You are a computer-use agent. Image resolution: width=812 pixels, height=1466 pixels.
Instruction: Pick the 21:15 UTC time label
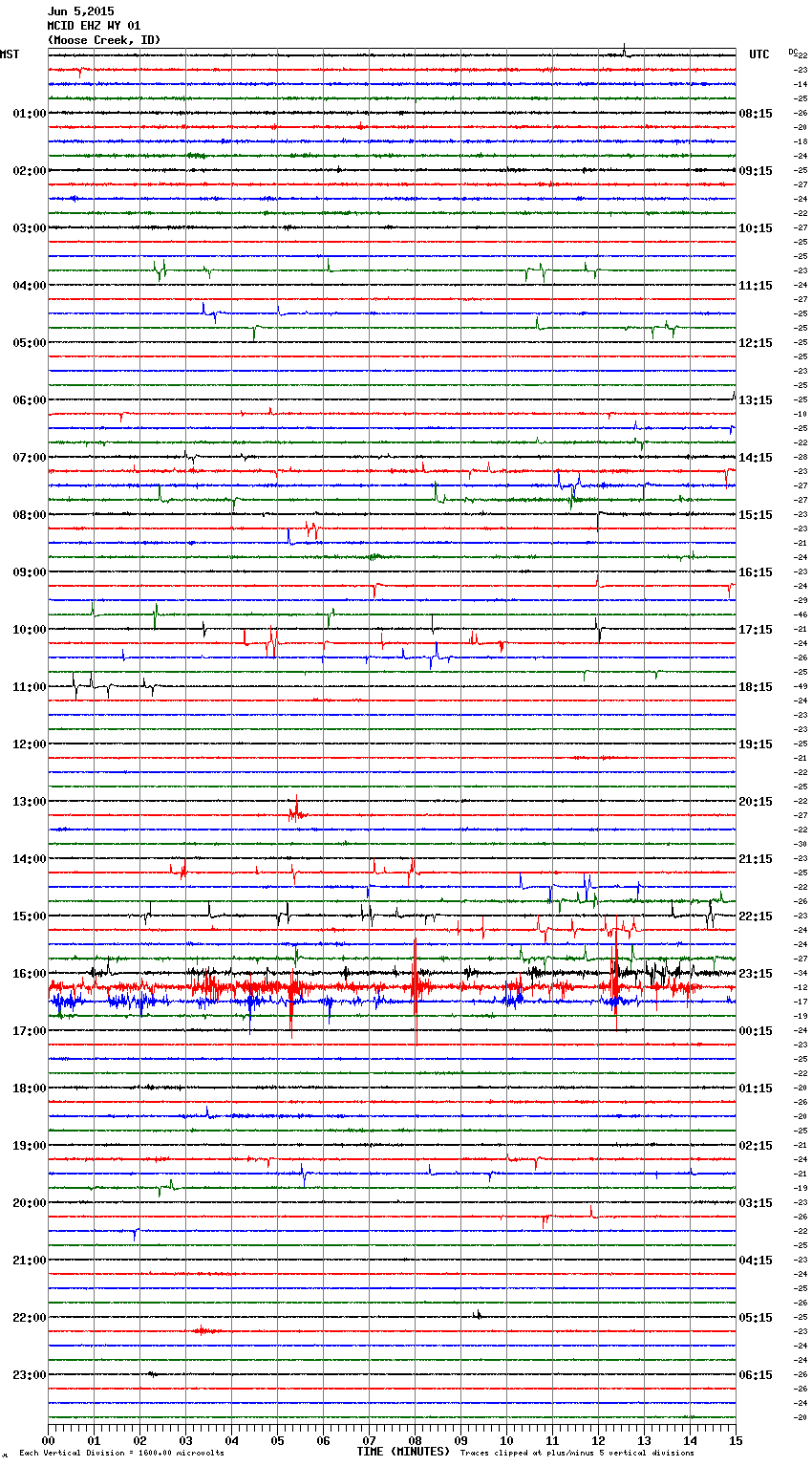tap(756, 859)
